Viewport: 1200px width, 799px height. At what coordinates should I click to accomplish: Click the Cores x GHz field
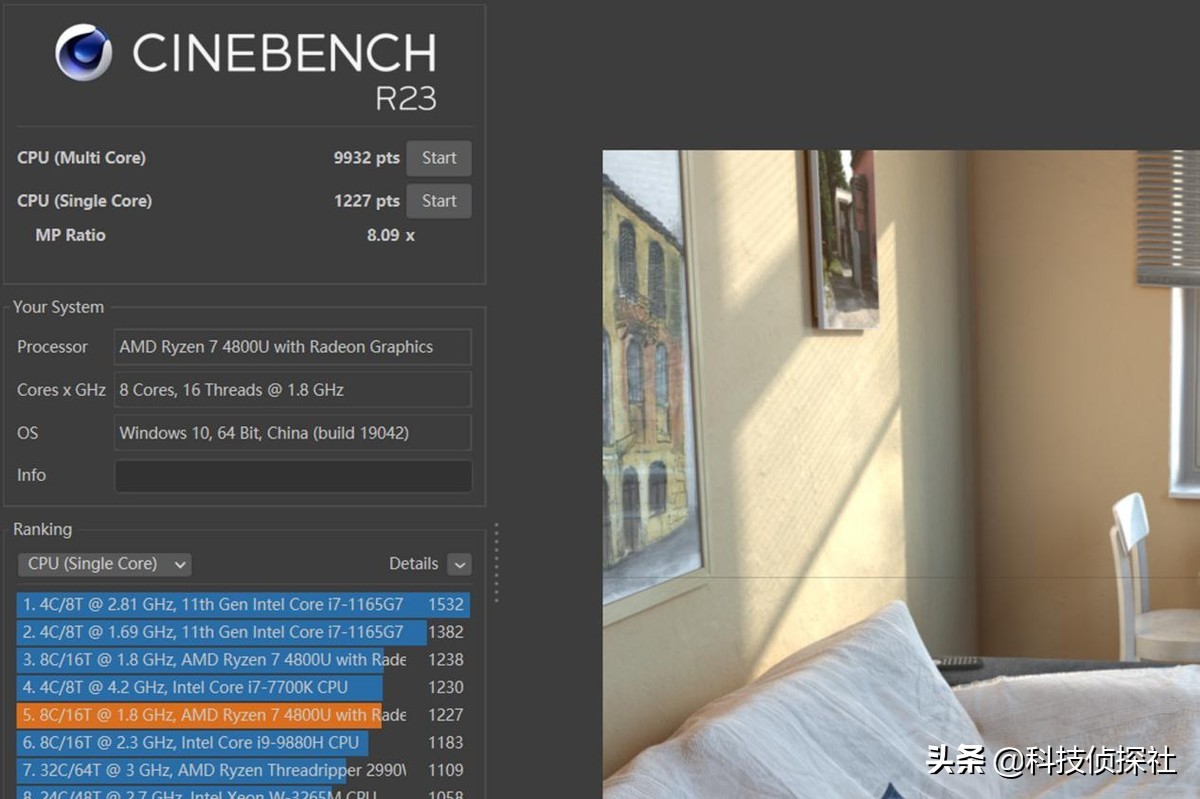293,390
